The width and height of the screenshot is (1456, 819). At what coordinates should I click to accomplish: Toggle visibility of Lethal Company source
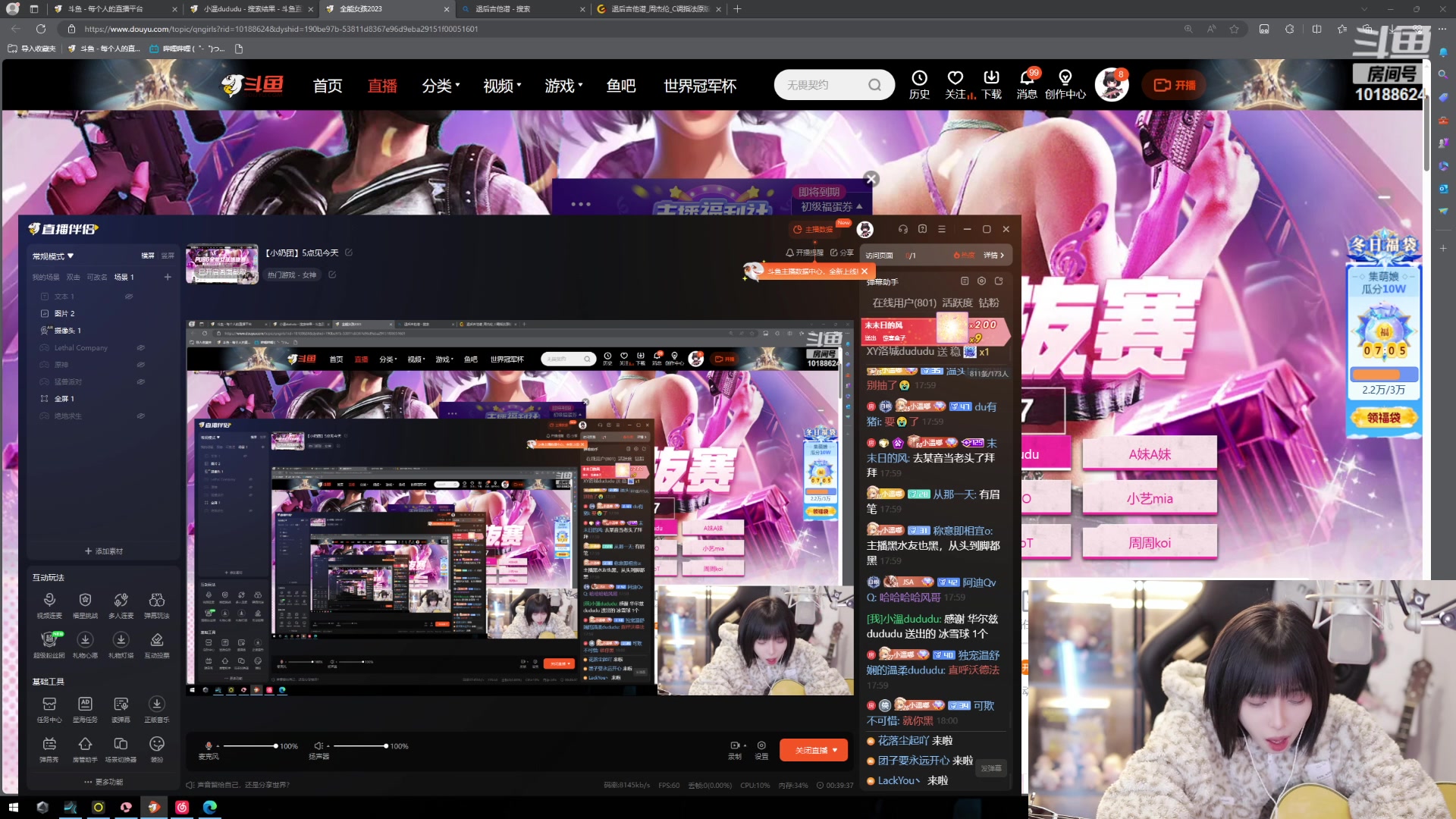(140, 348)
